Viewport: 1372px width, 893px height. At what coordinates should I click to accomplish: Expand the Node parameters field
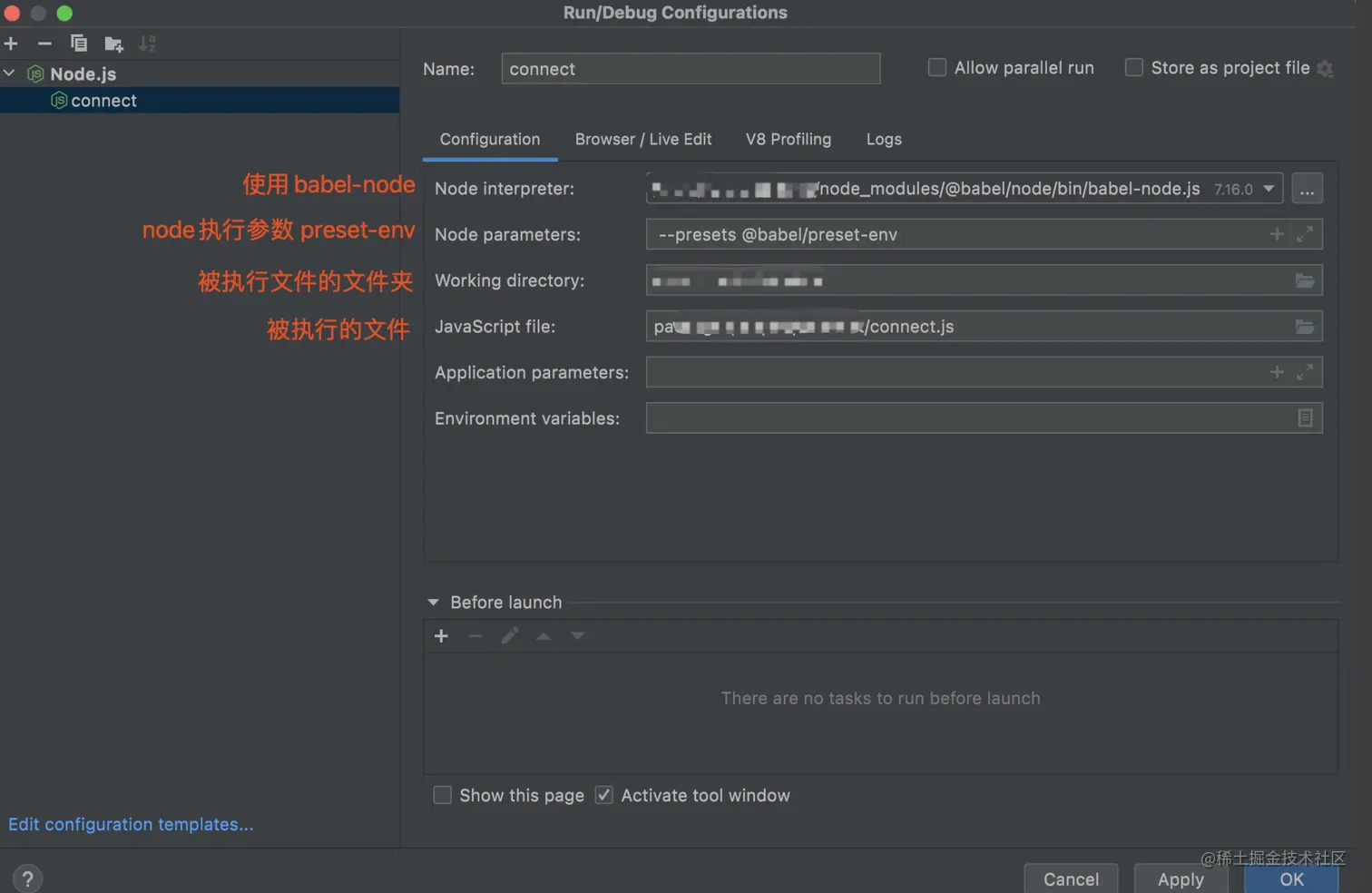(1305, 234)
